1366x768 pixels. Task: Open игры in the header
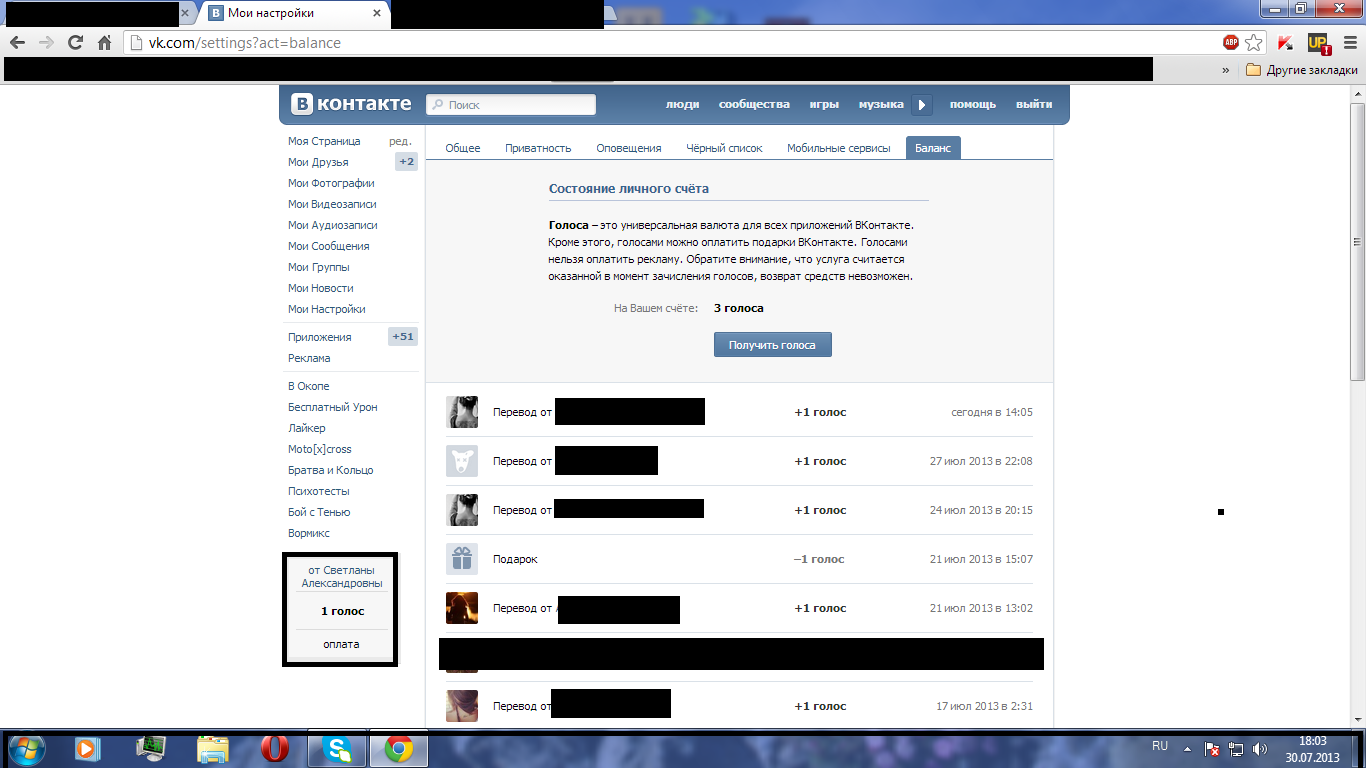click(x=824, y=104)
